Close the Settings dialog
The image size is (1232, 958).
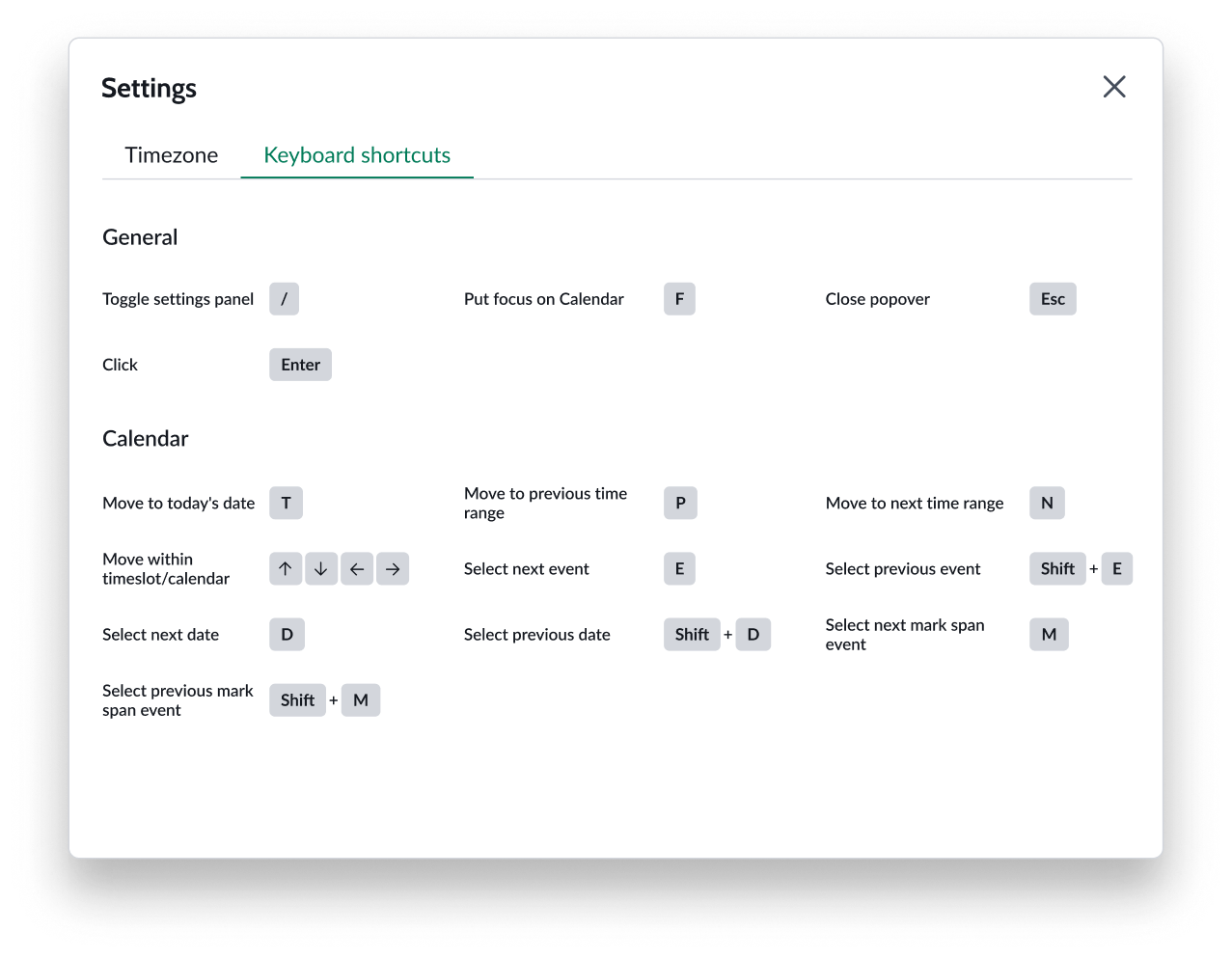point(1114,87)
